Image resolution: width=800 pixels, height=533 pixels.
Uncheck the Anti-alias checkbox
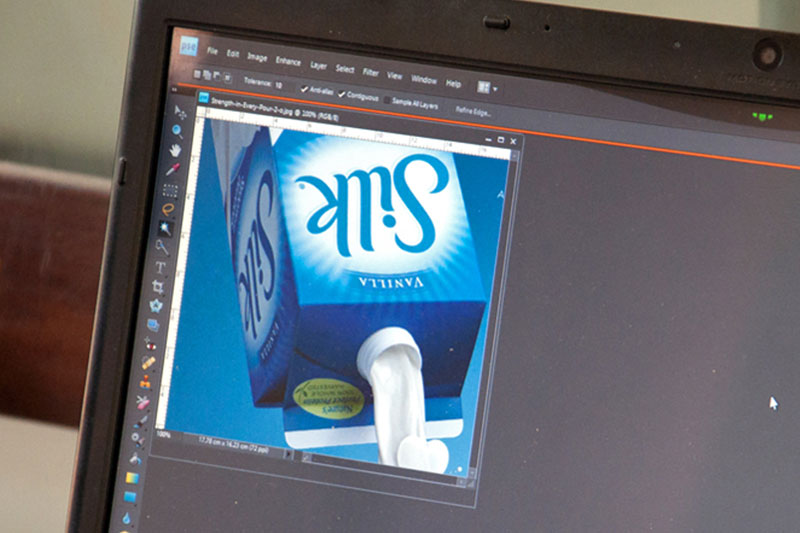pos(304,89)
